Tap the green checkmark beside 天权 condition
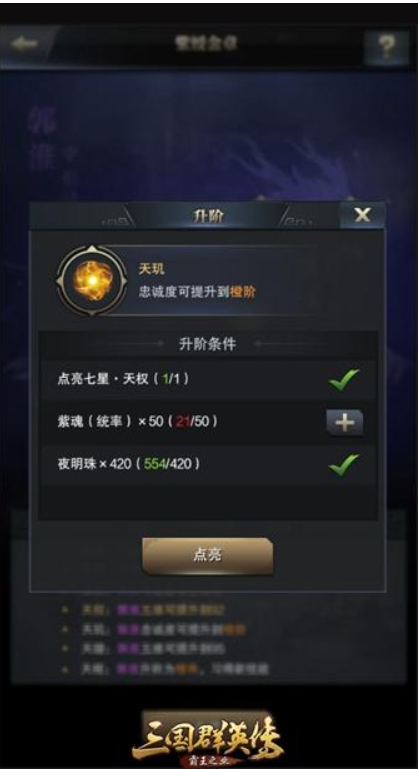 [x=344, y=380]
